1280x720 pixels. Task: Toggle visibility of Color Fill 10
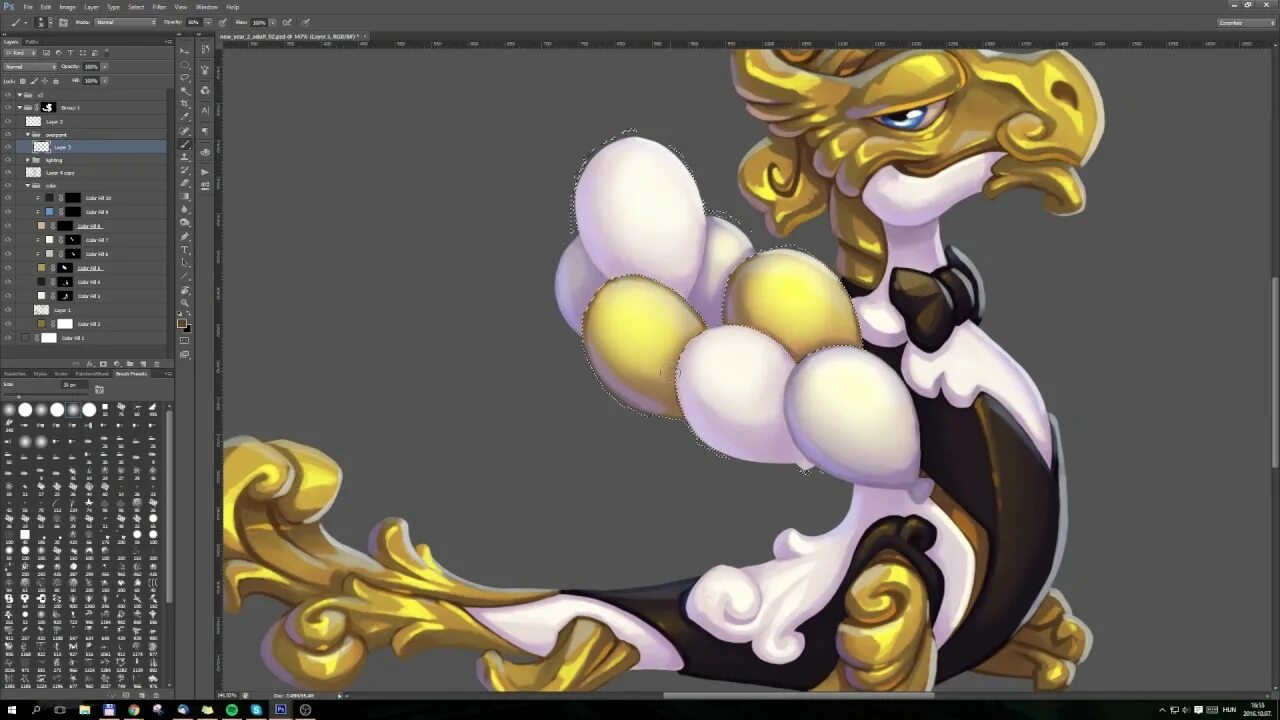pos(8,198)
